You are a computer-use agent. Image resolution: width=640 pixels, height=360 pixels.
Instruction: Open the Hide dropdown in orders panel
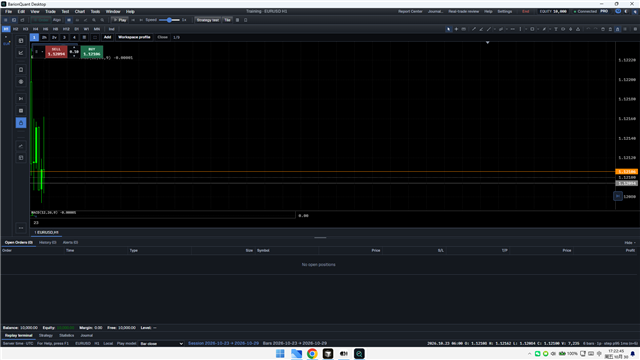pyautogui.click(x=630, y=242)
